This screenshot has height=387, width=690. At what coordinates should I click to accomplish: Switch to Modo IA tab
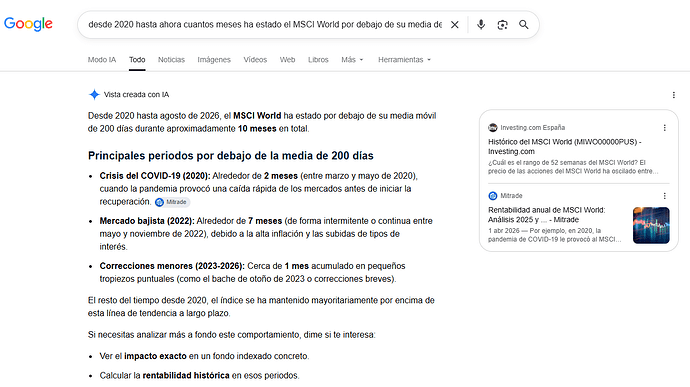[x=102, y=59]
